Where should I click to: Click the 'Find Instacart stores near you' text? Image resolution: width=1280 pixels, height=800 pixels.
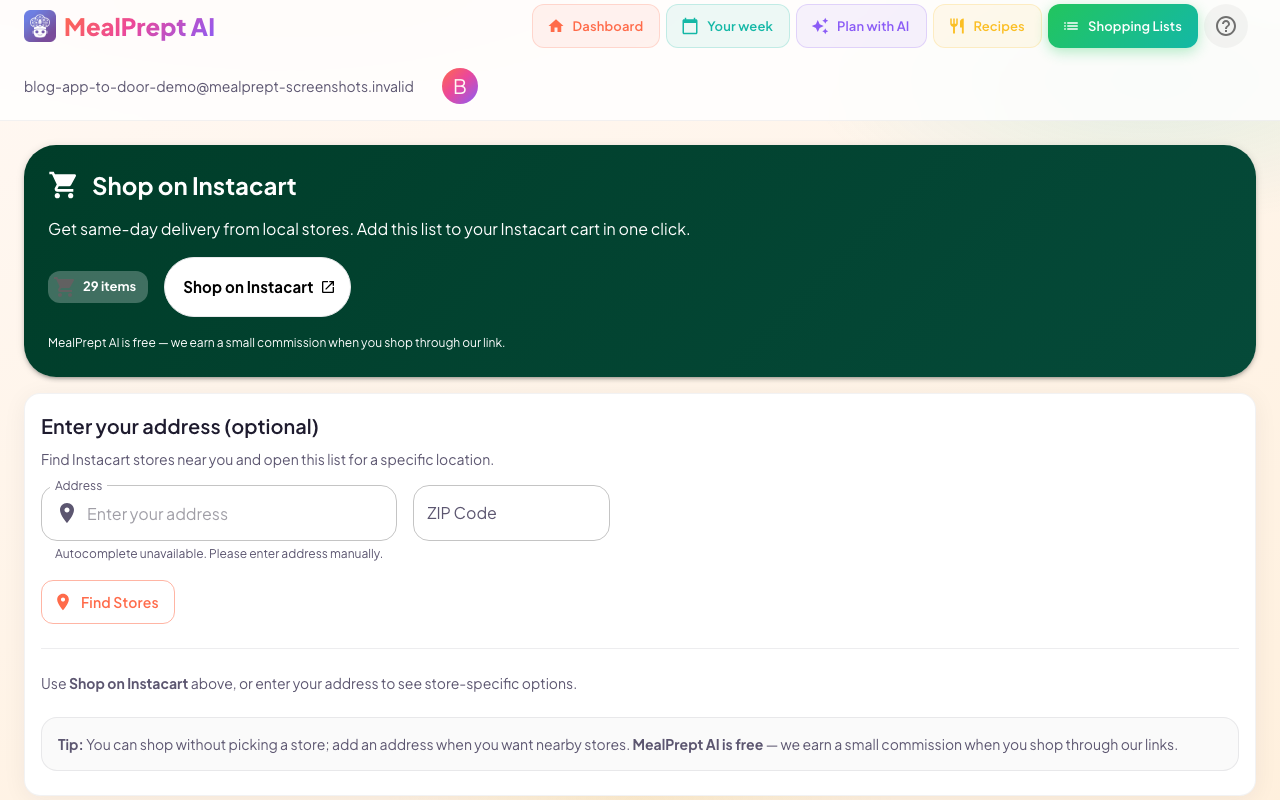point(267,460)
